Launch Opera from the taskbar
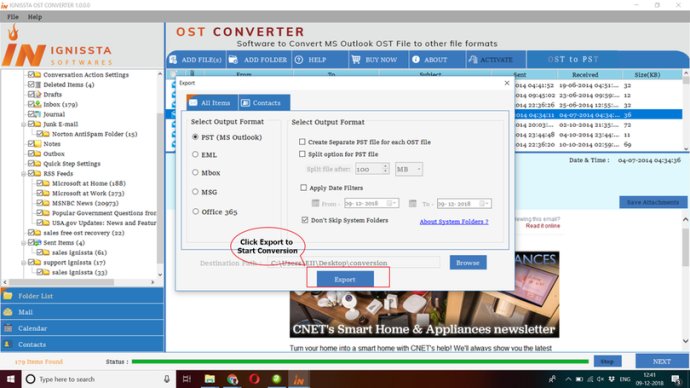This screenshot has width=690, height=388. [254, 379]
